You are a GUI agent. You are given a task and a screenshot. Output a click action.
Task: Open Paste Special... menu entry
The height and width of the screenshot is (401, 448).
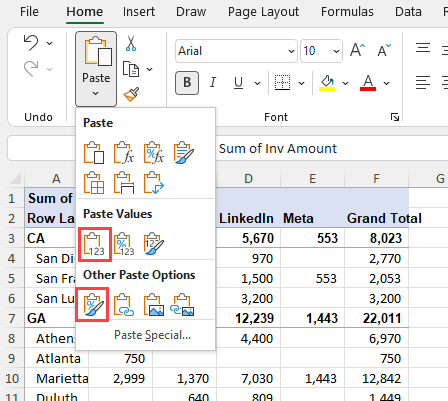[152, 335]
